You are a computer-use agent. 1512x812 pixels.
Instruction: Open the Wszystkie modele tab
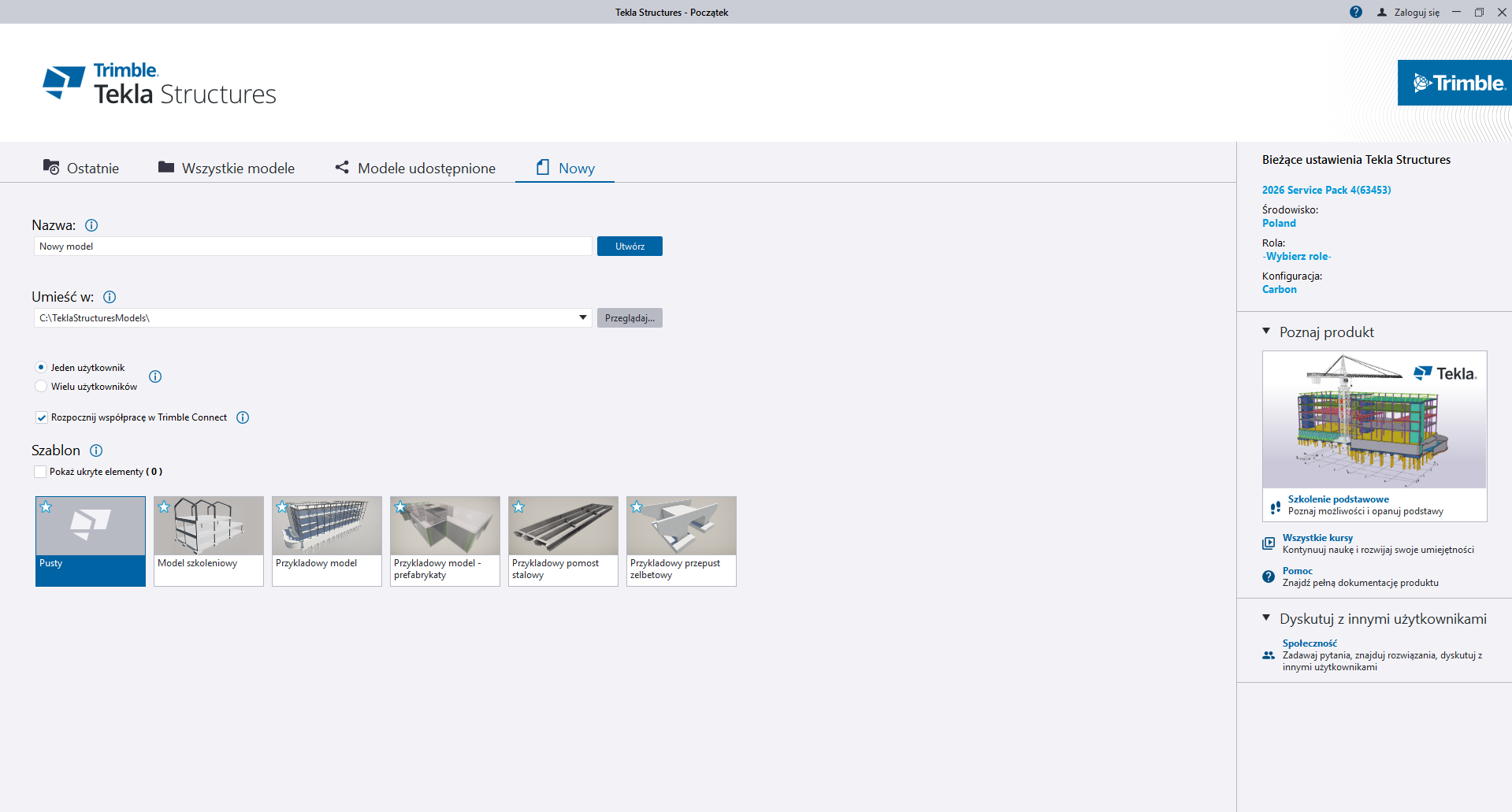coord(226,168)
